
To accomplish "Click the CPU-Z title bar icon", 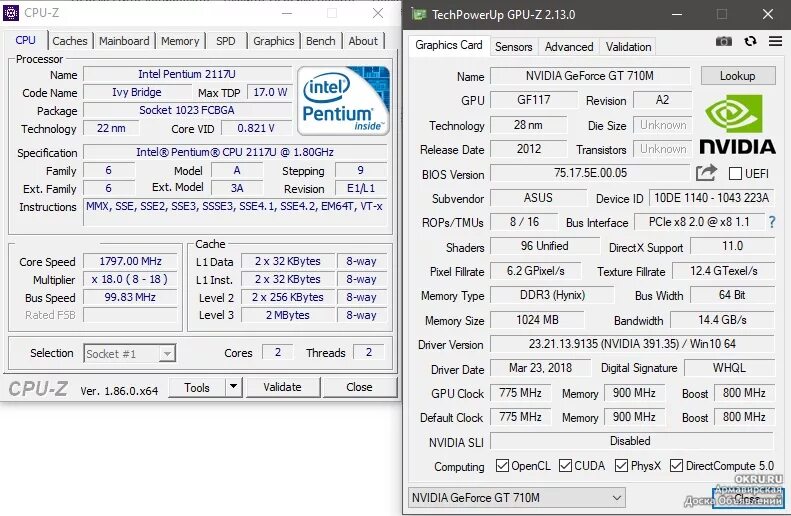I will pos(11,13).
